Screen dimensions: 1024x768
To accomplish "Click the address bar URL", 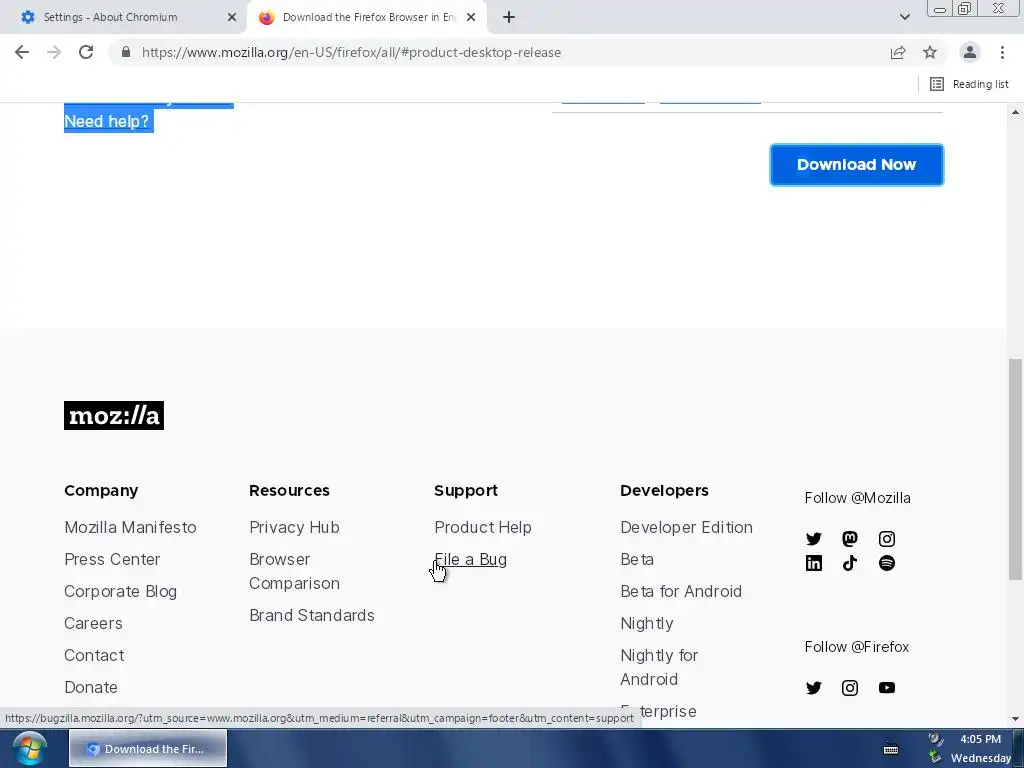I will coord(351,52).
